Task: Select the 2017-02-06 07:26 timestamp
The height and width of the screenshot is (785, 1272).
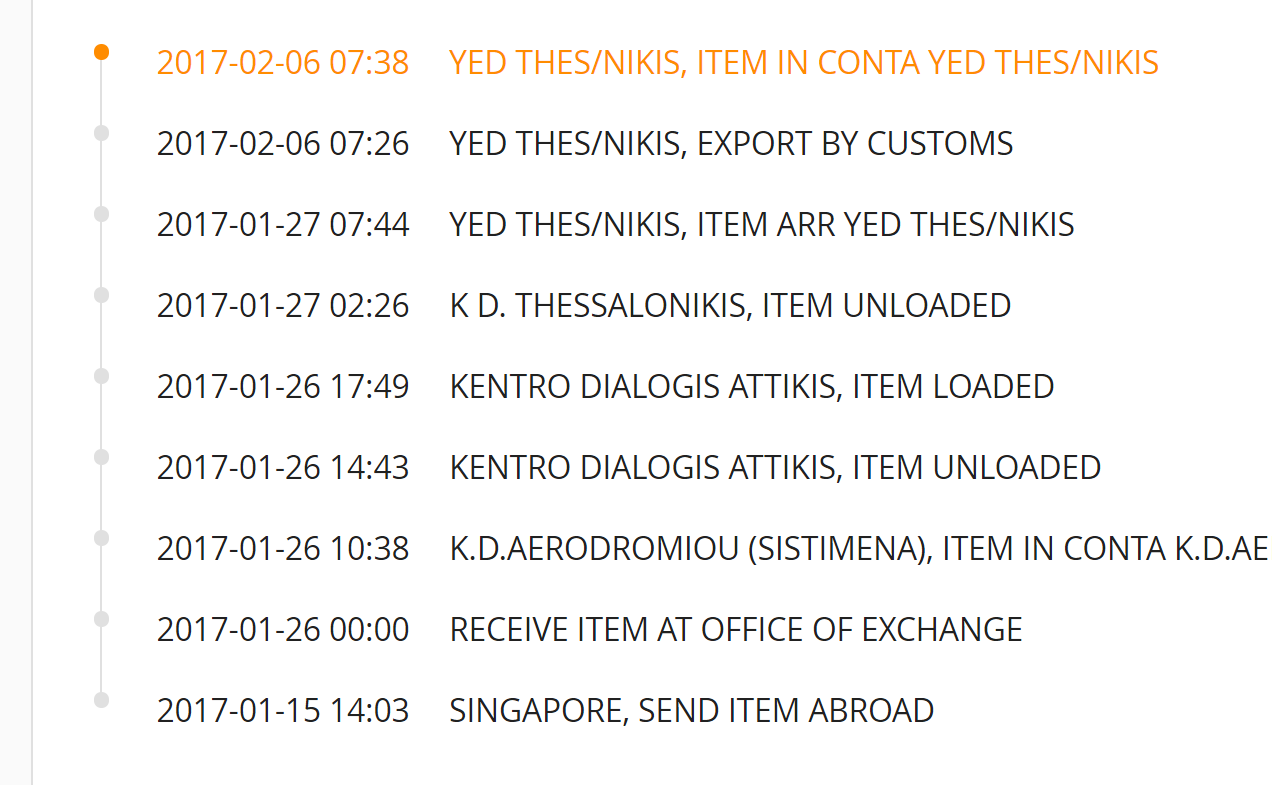Action: click(283, 144)
